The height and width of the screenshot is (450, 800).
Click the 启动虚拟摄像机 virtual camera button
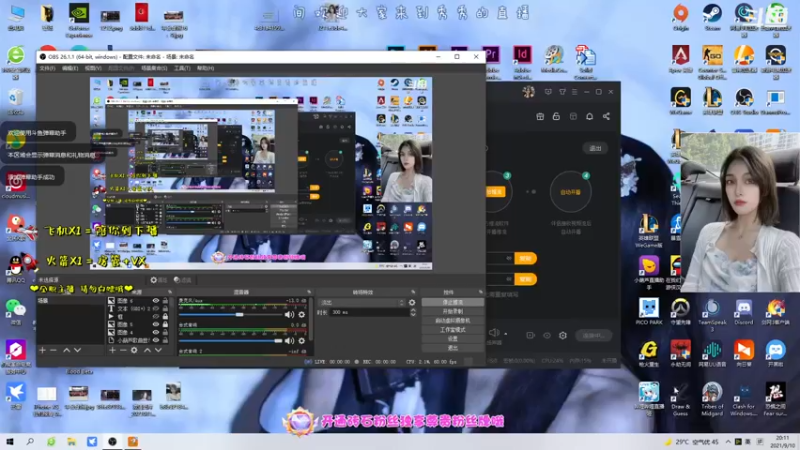click(x=453, y=321)
